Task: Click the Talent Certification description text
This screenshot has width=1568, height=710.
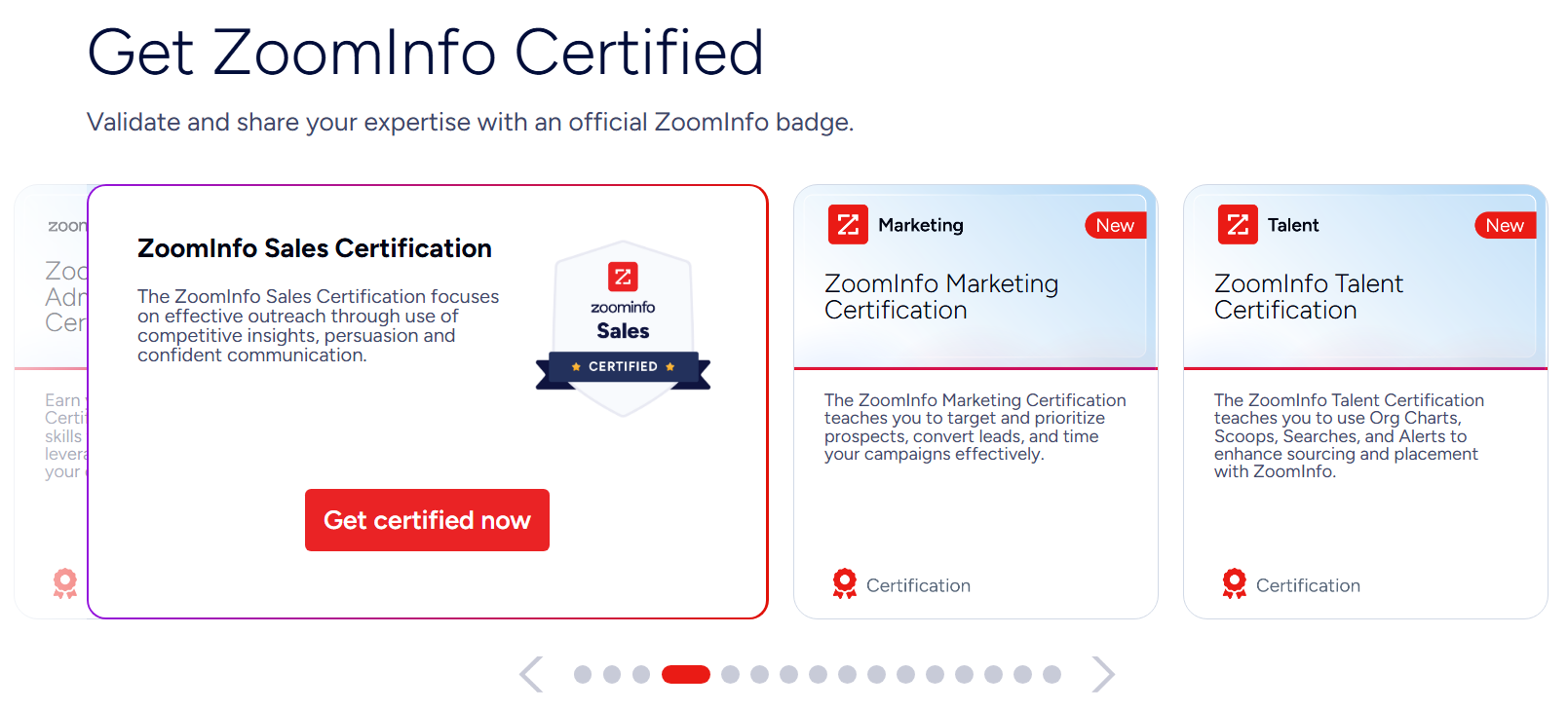Action: click(1350, 435)
